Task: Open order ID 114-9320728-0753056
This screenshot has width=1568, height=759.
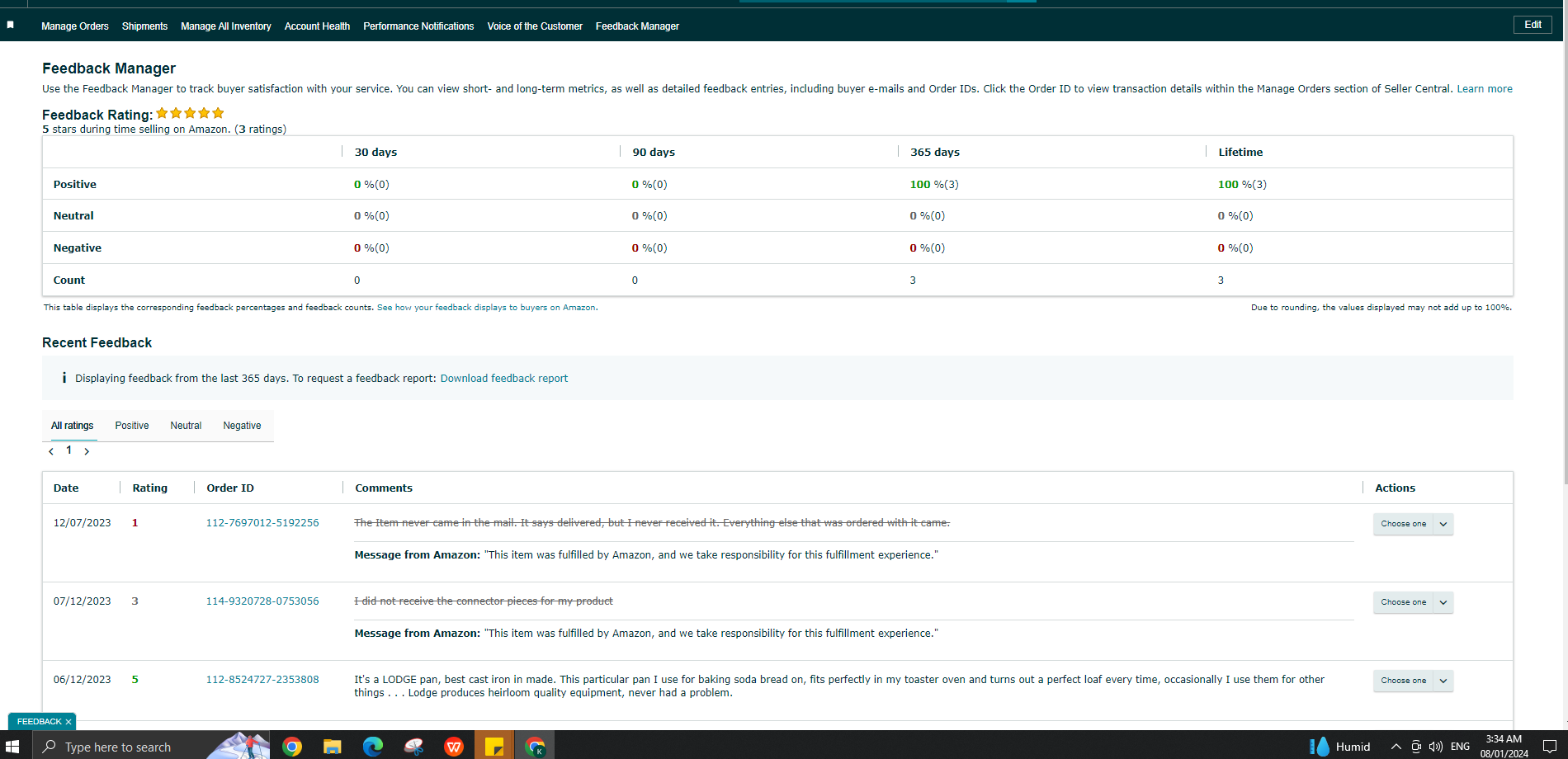Action: 262,601
